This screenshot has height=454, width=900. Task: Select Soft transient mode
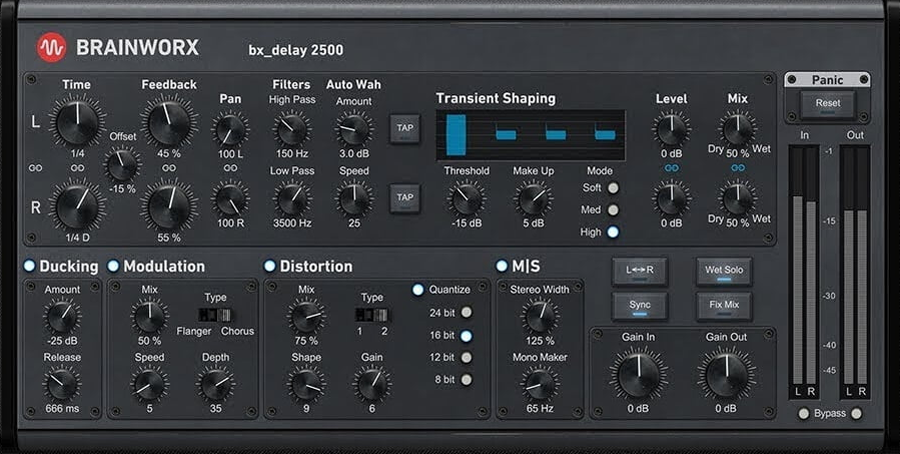(613, 188)
